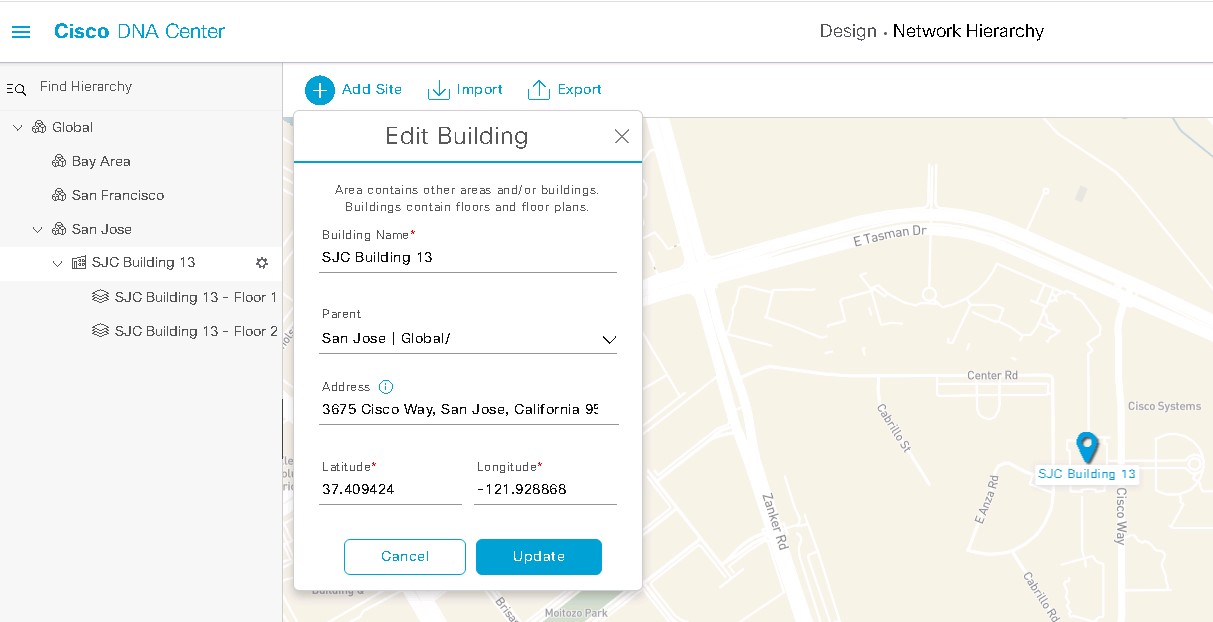
Task: Click the Center Rd map label
Action: pyautogui.click(x=992, y=375)
